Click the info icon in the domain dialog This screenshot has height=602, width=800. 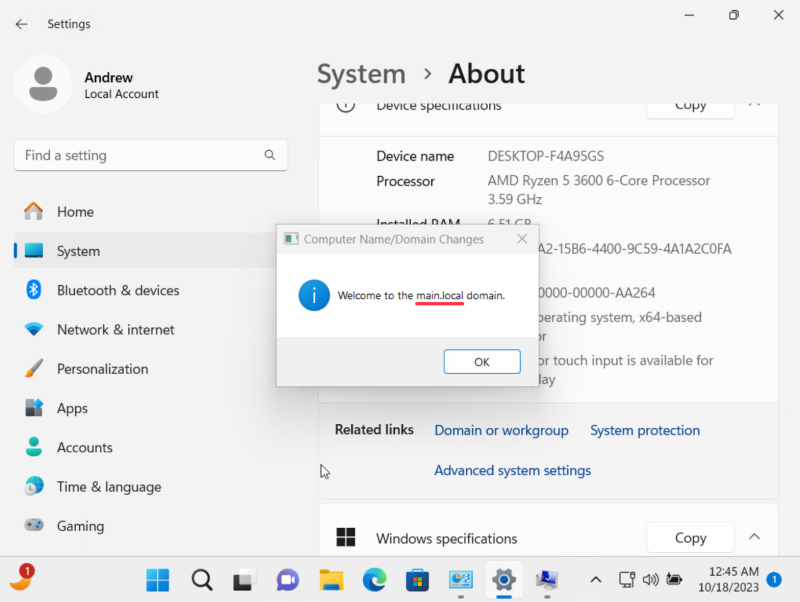313,295
